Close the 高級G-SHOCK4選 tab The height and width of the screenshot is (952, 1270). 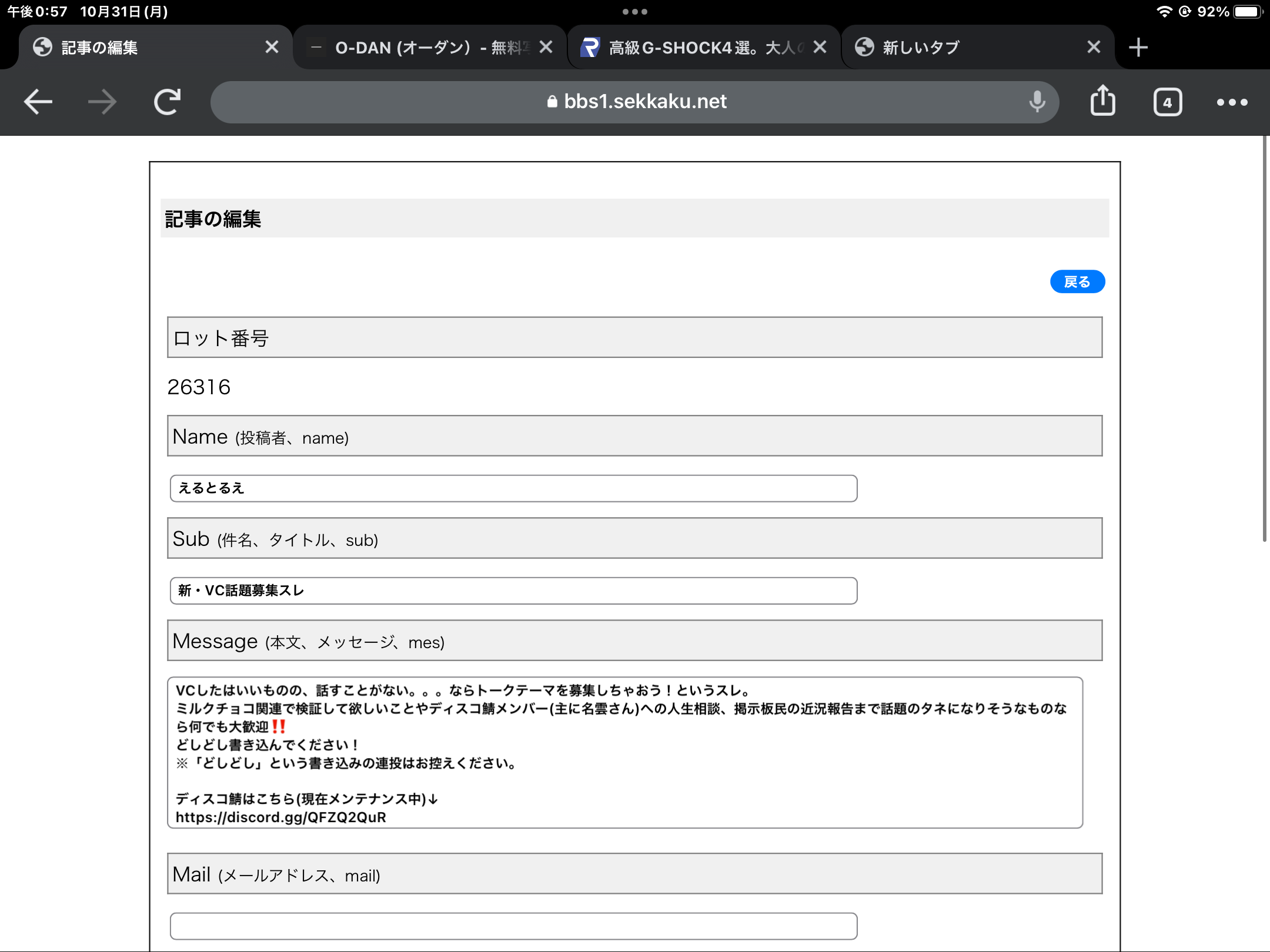[820, 47]
